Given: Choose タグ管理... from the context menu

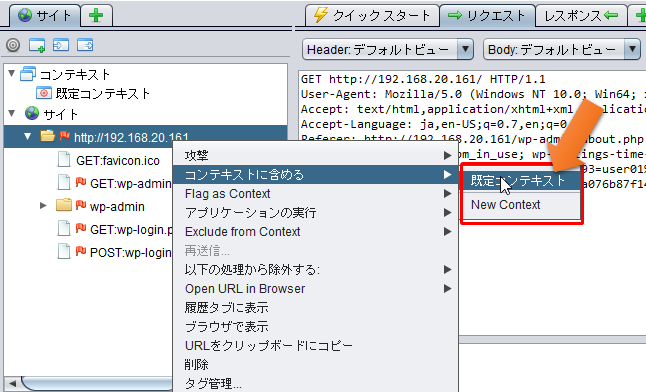Looking at the screenshot, I should 316,383.
